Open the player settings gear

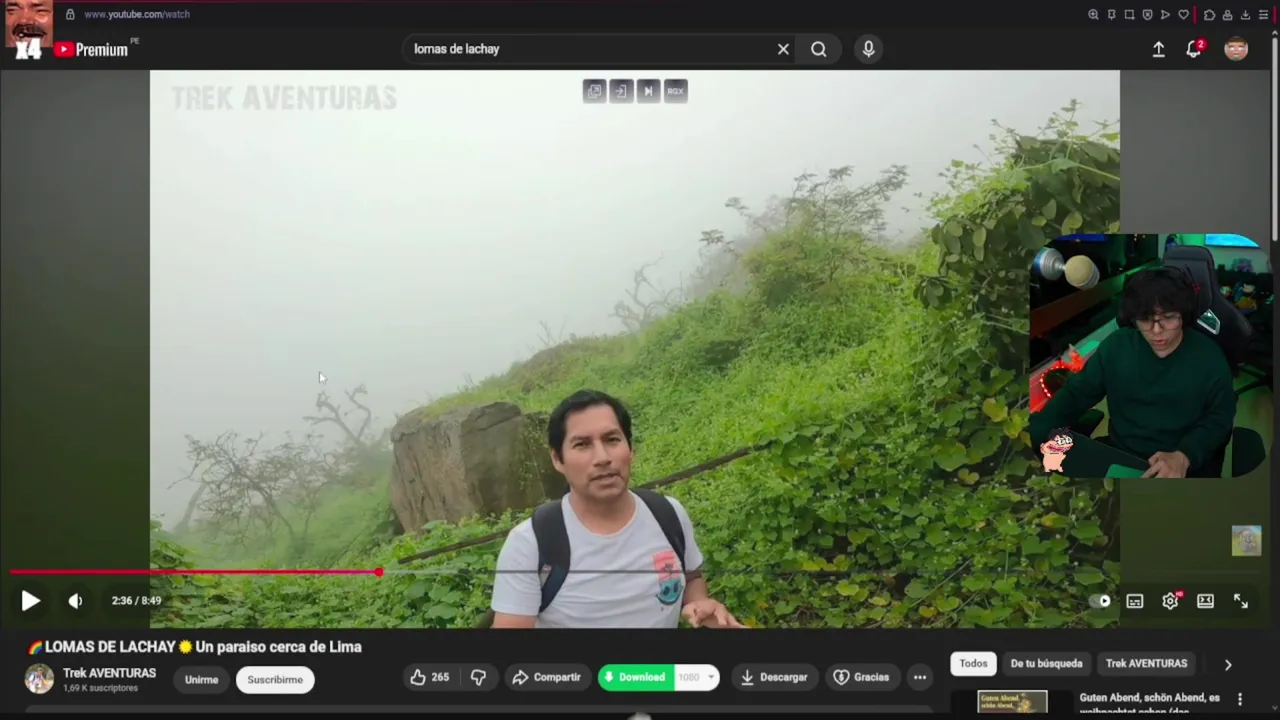(x=1170, y=601)
